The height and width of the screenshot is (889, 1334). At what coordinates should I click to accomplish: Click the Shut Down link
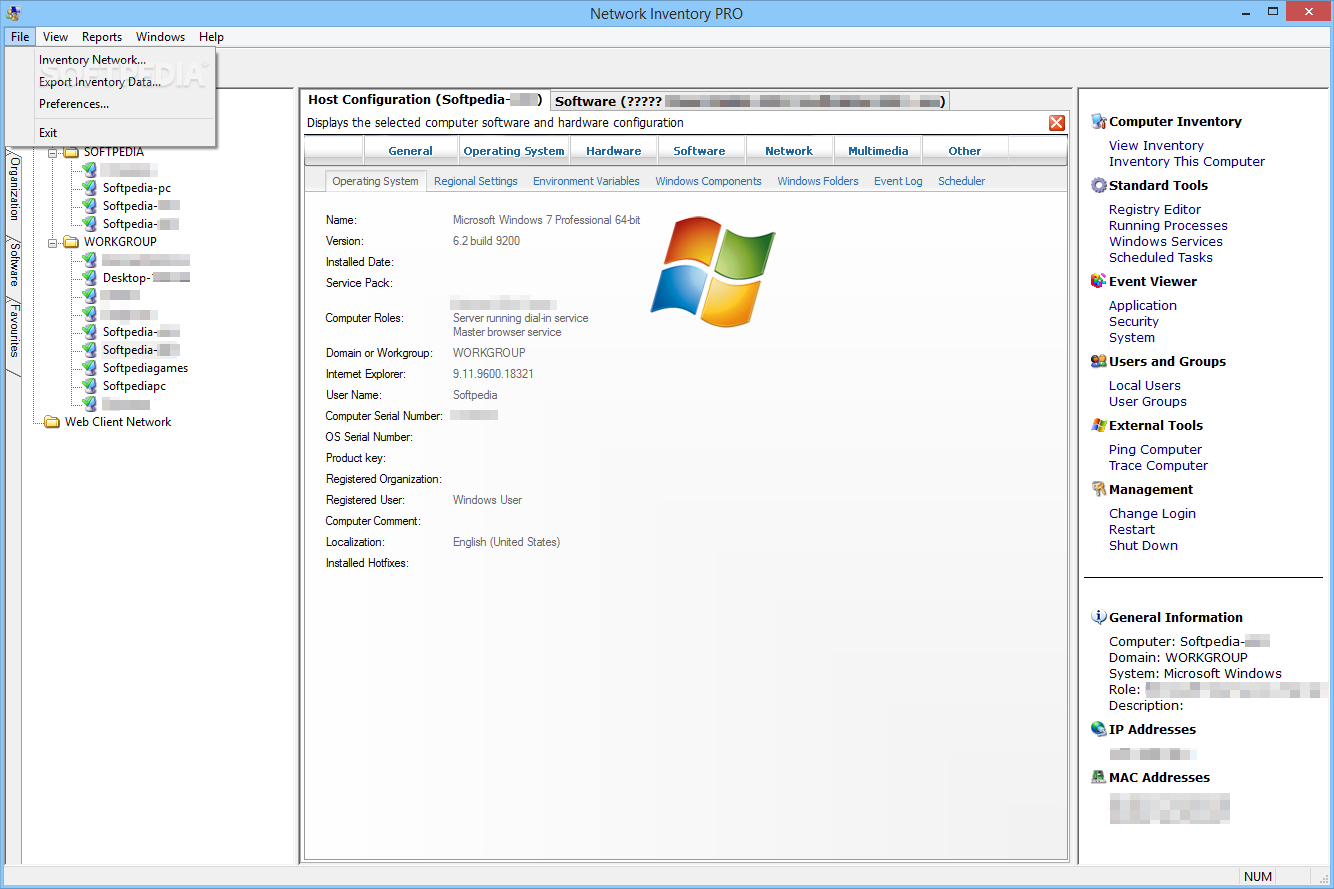[1143, 545]
